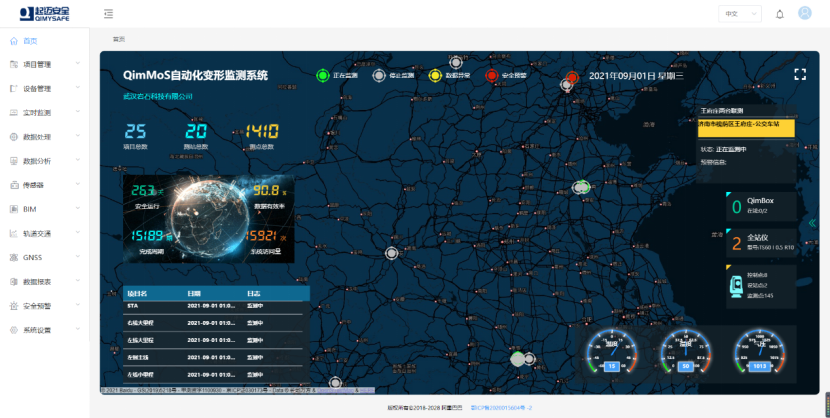The image size is (830, 418).
Task: Click the total station instrument icon
Action: tap(736, 287)
